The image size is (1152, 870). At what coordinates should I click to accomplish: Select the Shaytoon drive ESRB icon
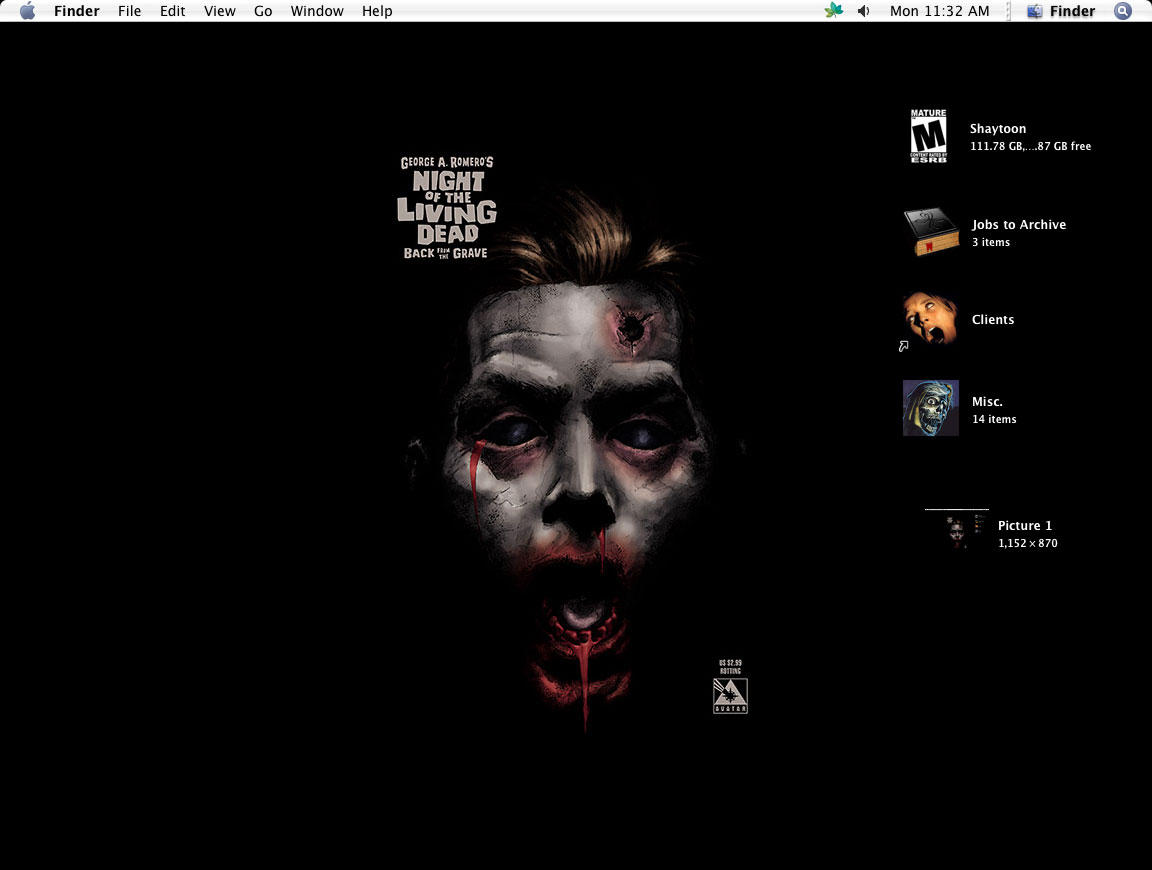(x=929, y=136)
